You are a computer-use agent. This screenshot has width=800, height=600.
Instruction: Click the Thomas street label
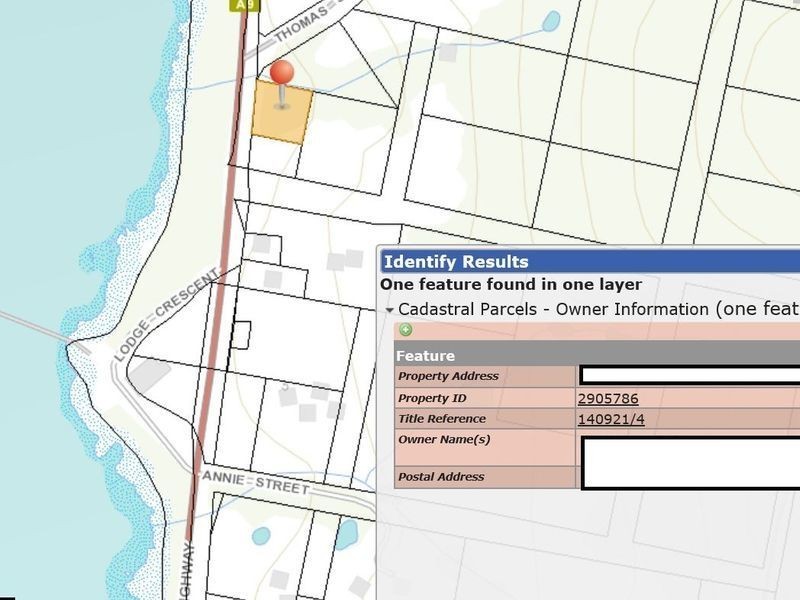click(302, 24)
